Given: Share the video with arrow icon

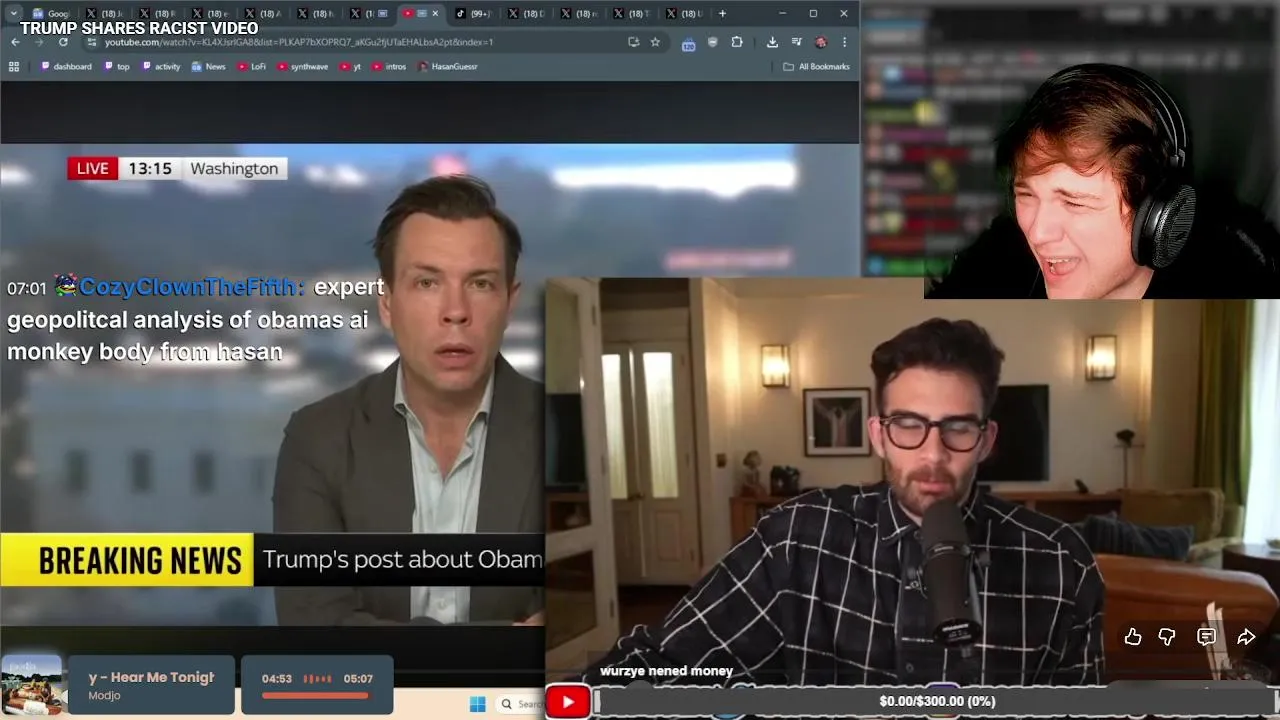Looking at the screenshot, I should pos(1246,637).
